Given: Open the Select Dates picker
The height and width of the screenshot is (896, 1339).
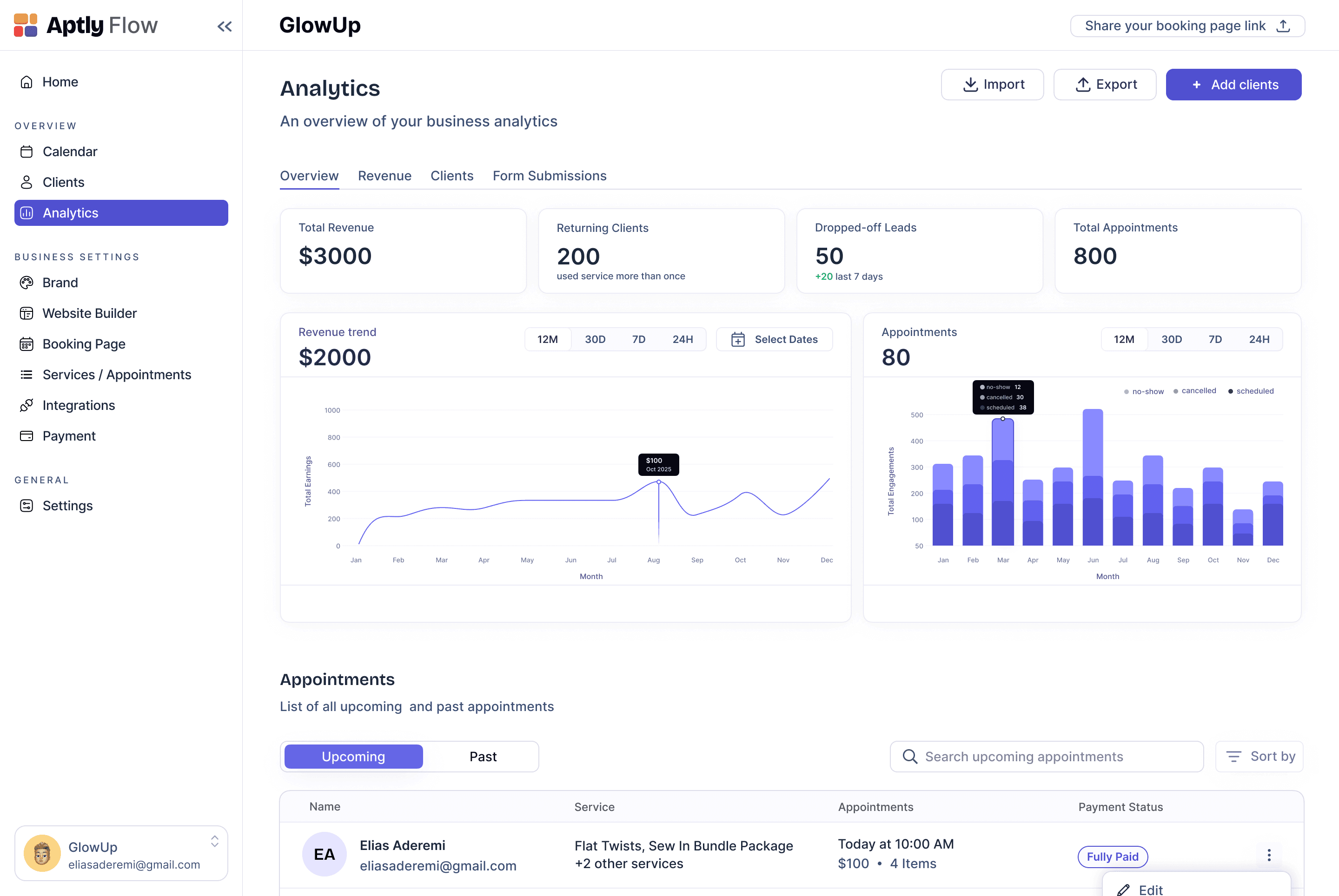Looking at the screenshot, I should [x=774, y=339].
